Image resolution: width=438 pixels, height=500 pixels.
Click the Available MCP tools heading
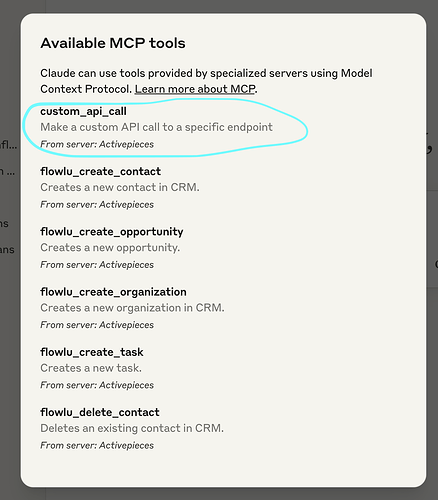pyautogui.click(x=113, y=43)
